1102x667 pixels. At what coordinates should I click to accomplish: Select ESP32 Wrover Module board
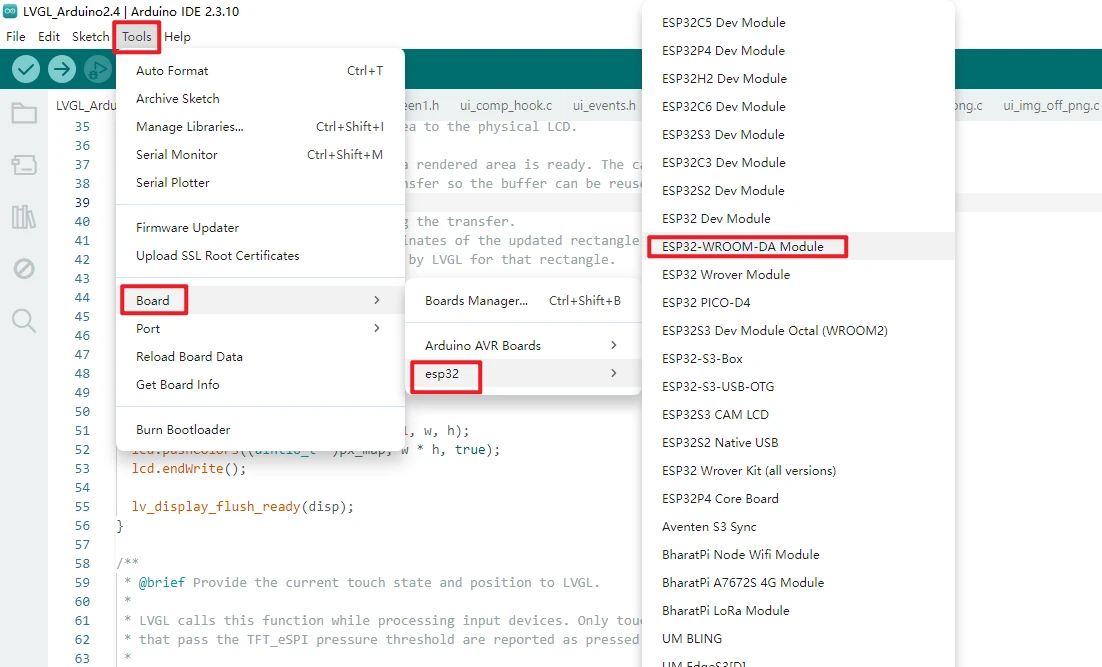[799, 275]
